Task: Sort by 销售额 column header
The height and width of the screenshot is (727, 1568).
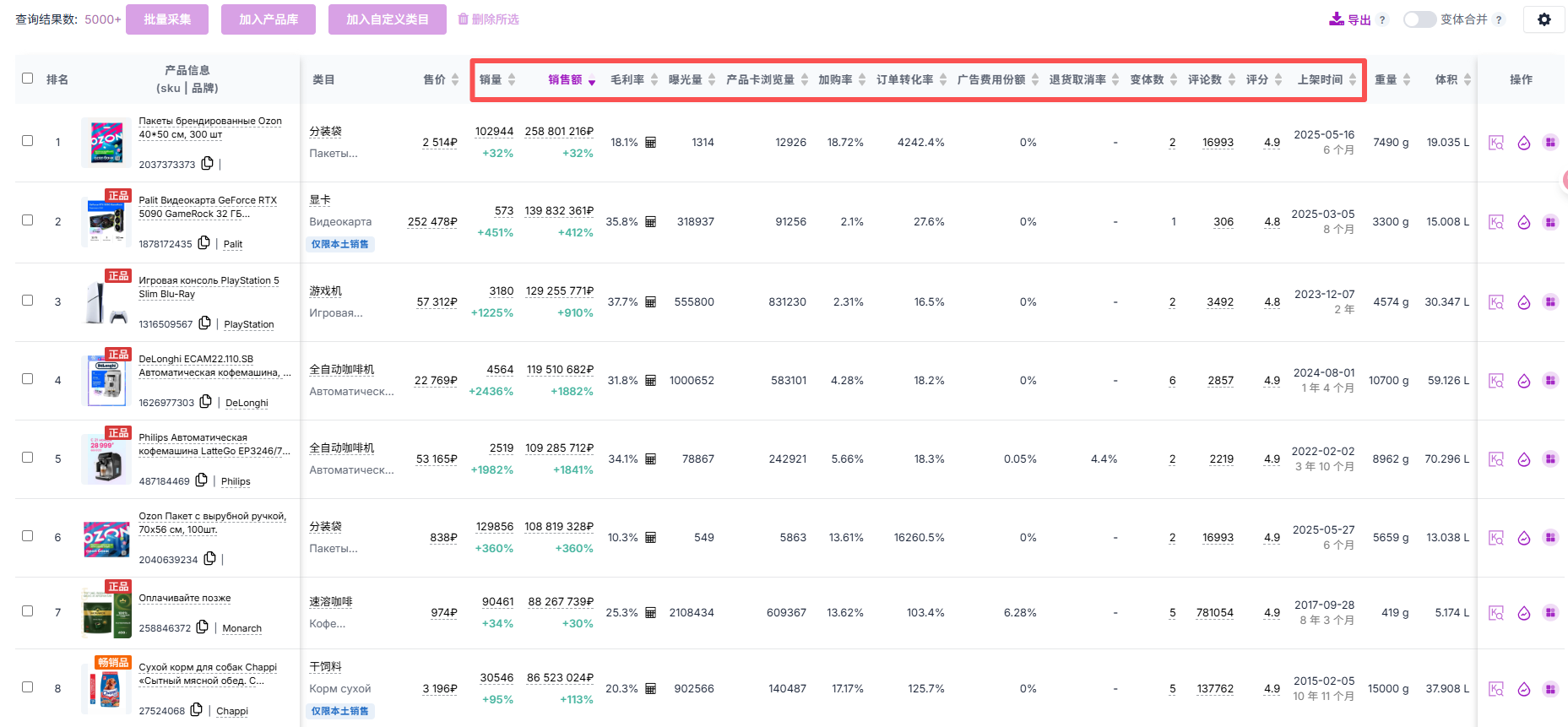Action: [x=571, y=79]
